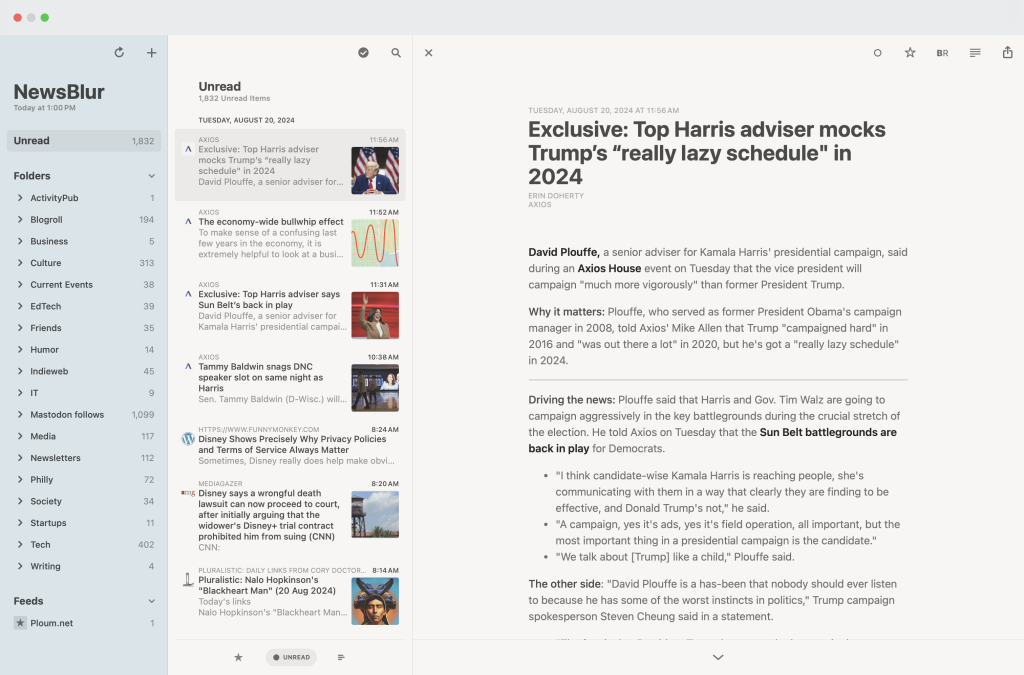
Task: Click the article headline title
Action: [x=707, y=153]
